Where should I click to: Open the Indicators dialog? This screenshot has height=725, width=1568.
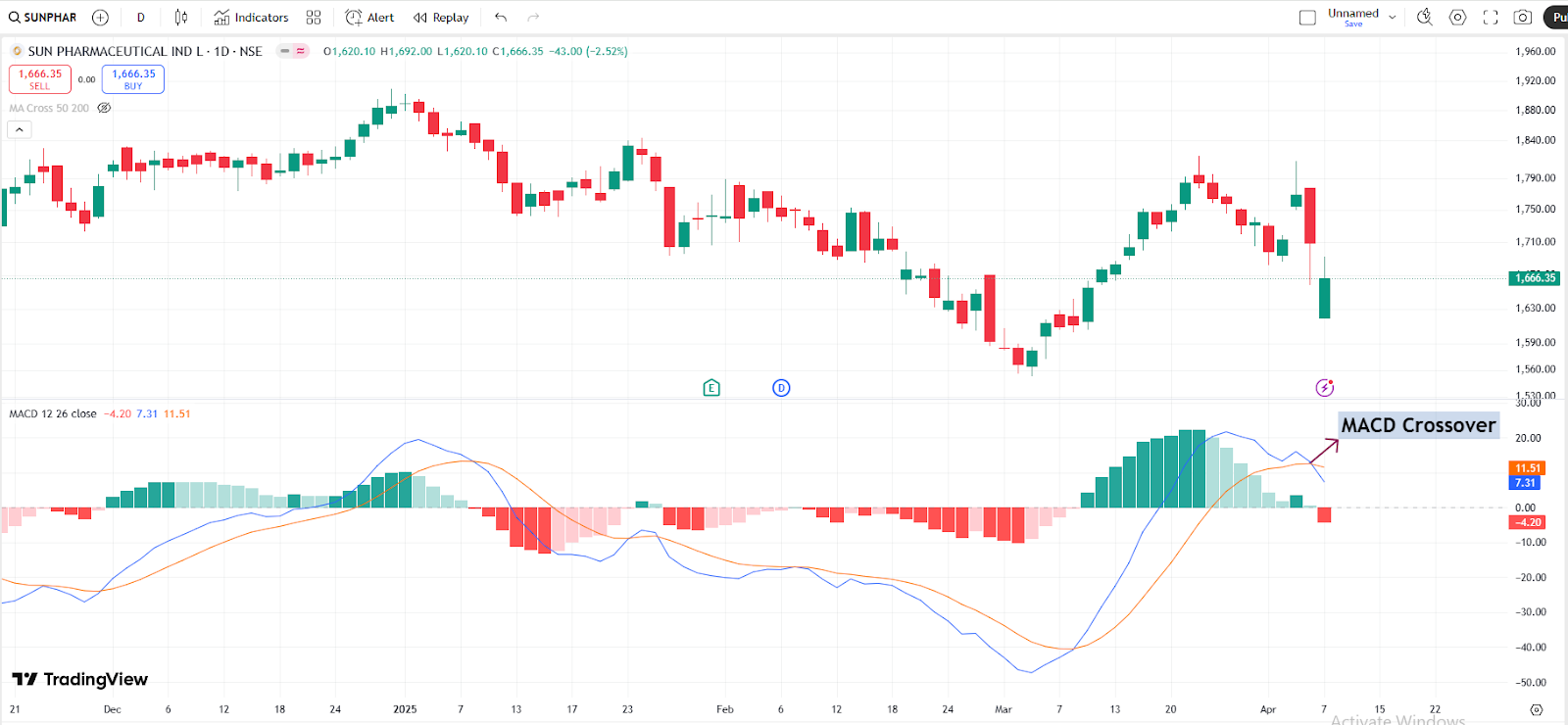click(x=252, y=18)
